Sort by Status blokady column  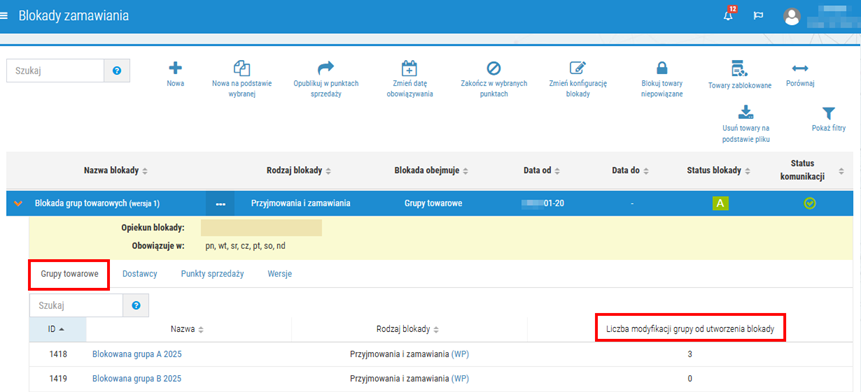719,171
